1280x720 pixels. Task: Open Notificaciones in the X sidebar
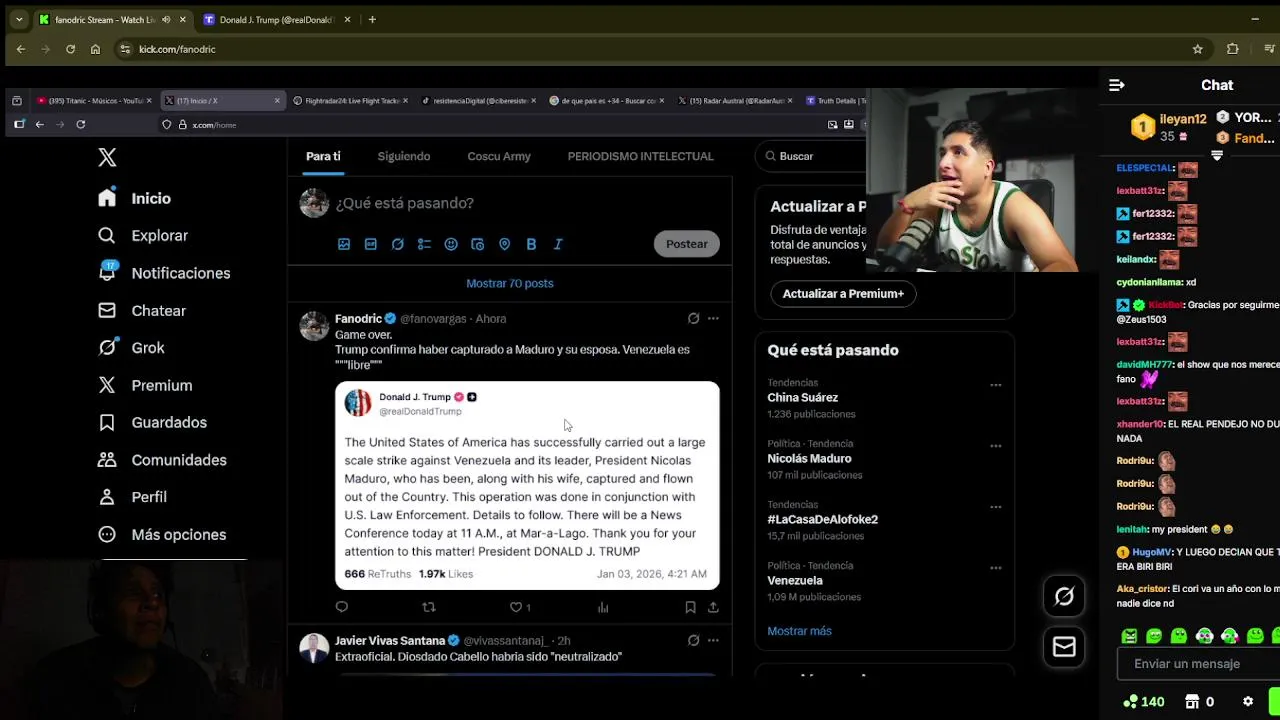164,273
